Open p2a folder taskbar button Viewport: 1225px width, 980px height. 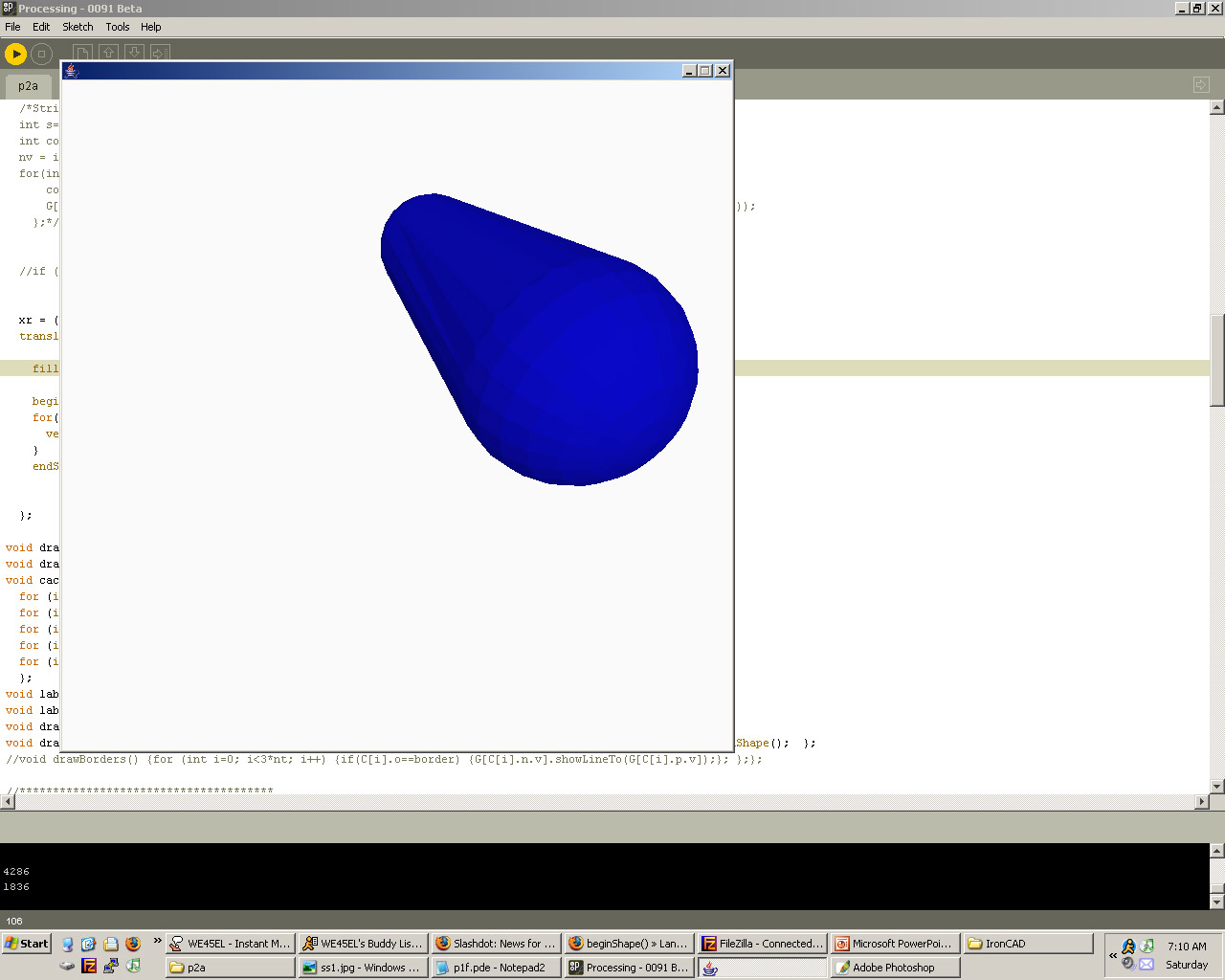(x=230, y=968)
